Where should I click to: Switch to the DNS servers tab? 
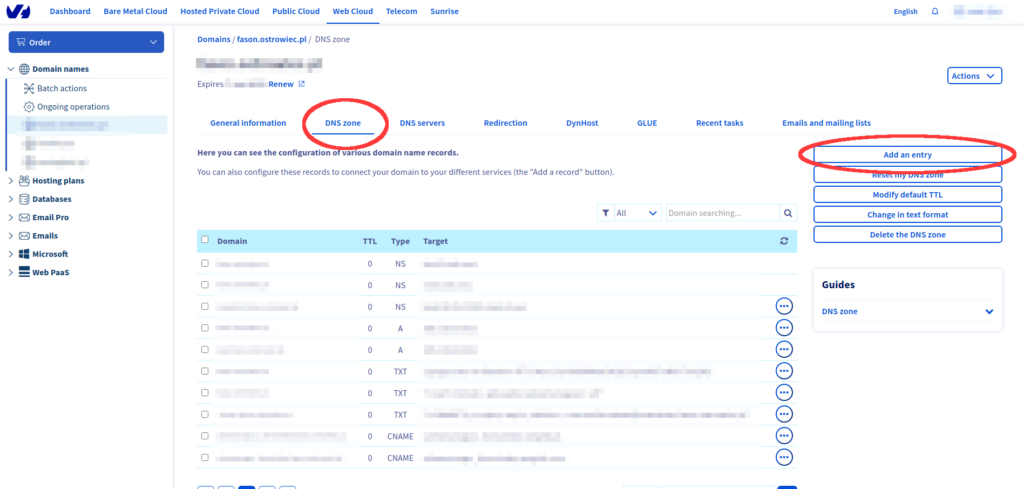coord(422,123)
